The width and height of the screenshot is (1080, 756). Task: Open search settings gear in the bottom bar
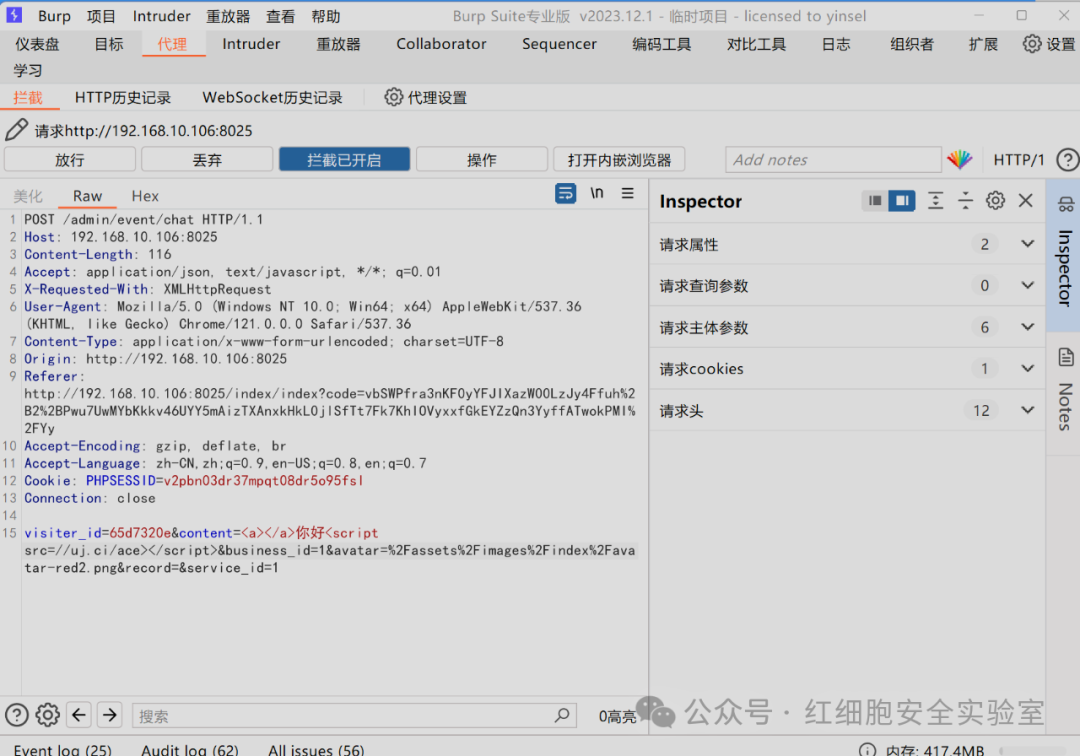(x=48, y=715)
